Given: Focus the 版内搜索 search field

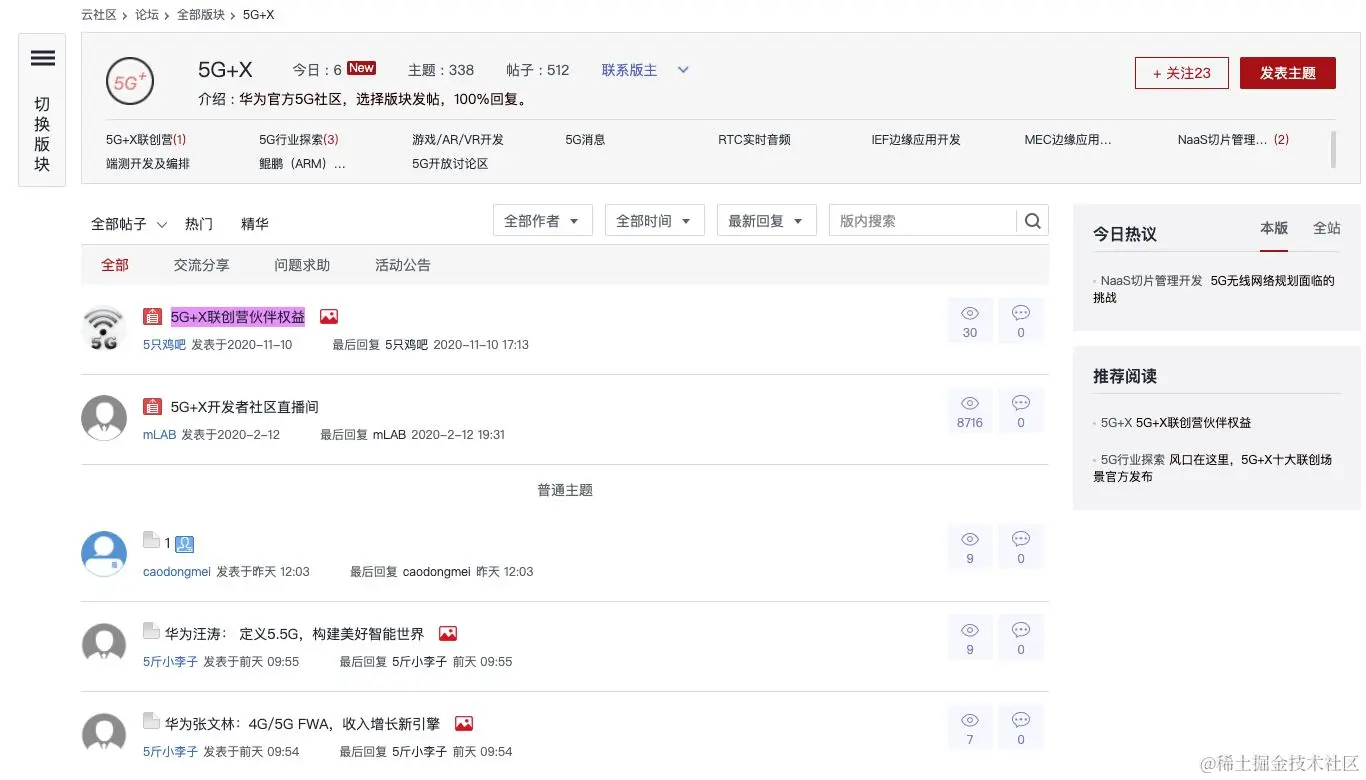Looking at the screenshot, I should (923, 221).
